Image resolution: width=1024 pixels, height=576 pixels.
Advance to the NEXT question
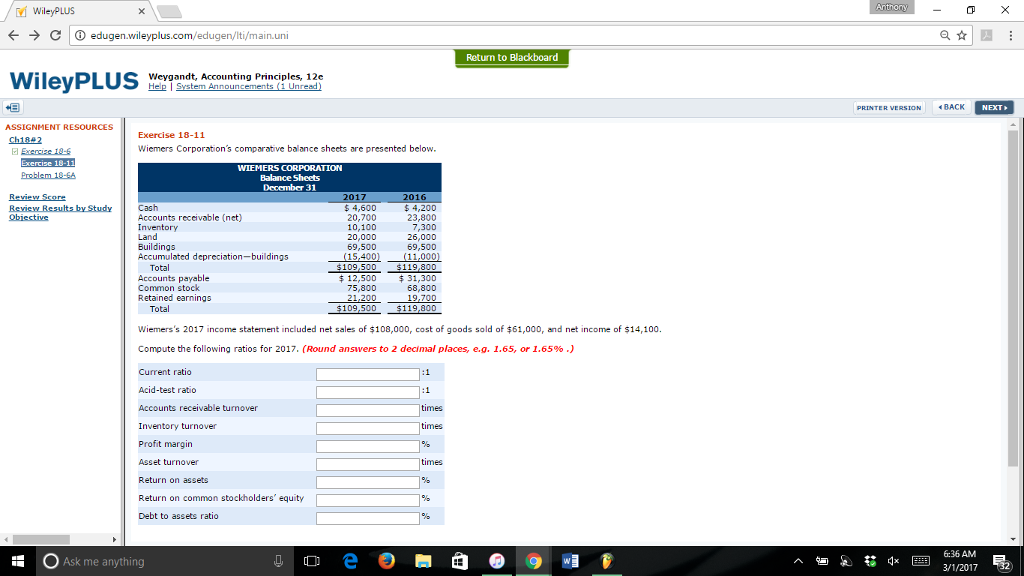click(x=994, y=108)
